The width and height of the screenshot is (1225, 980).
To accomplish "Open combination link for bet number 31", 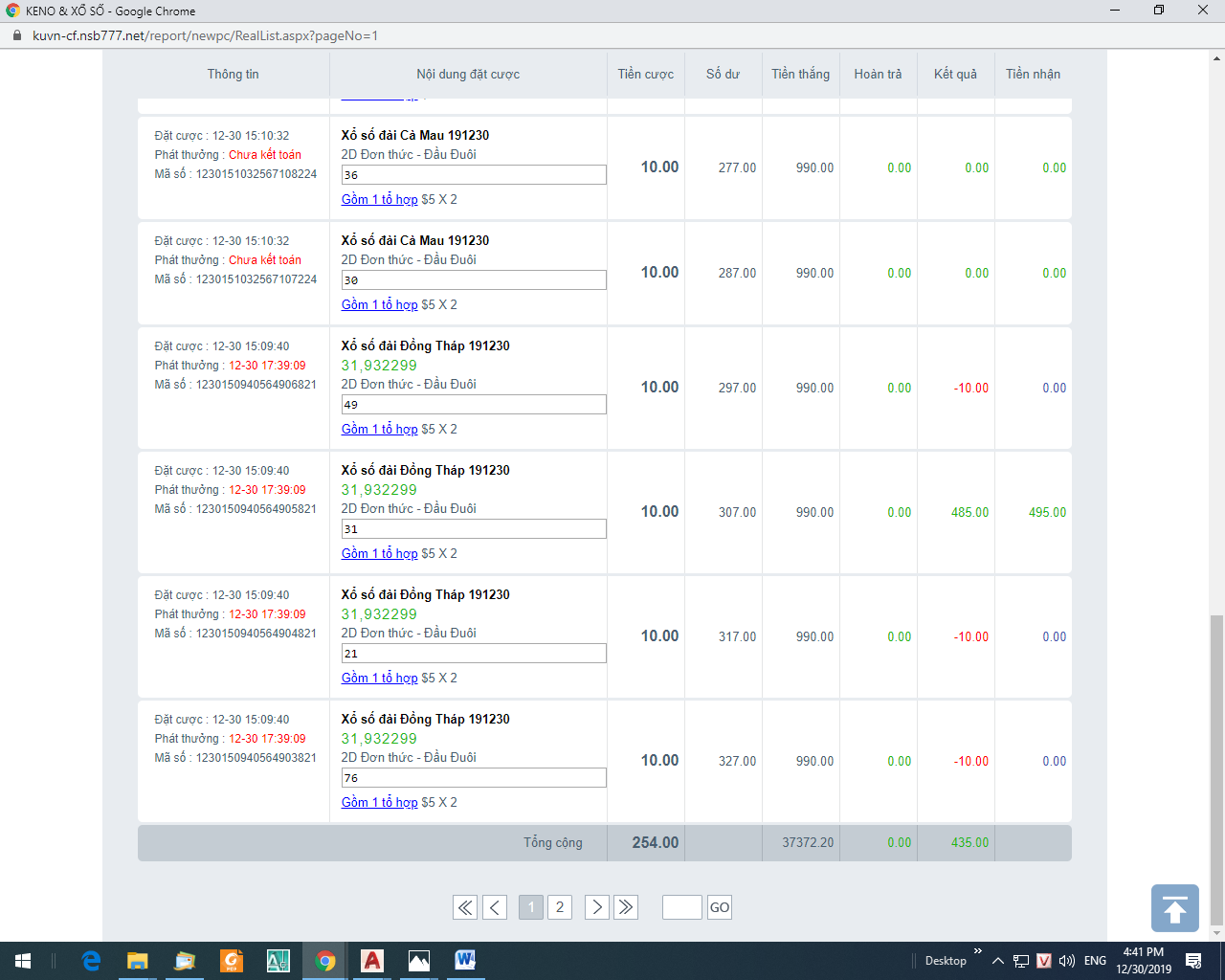I will pyautogui.click(x=379, y=554).
